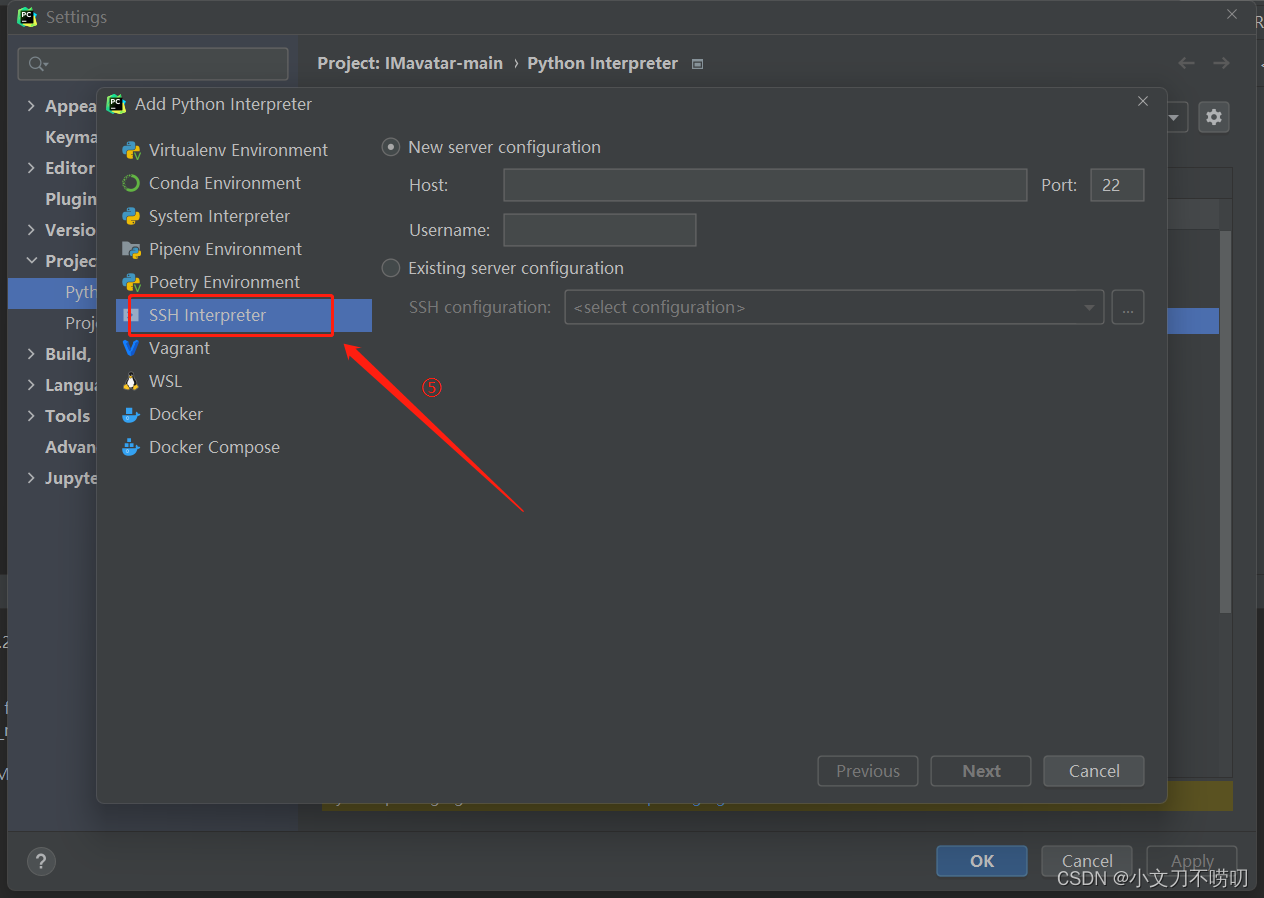The image size is (1264, 898).
Task: Click OK in the Settings window
Action: click(982, 861)
